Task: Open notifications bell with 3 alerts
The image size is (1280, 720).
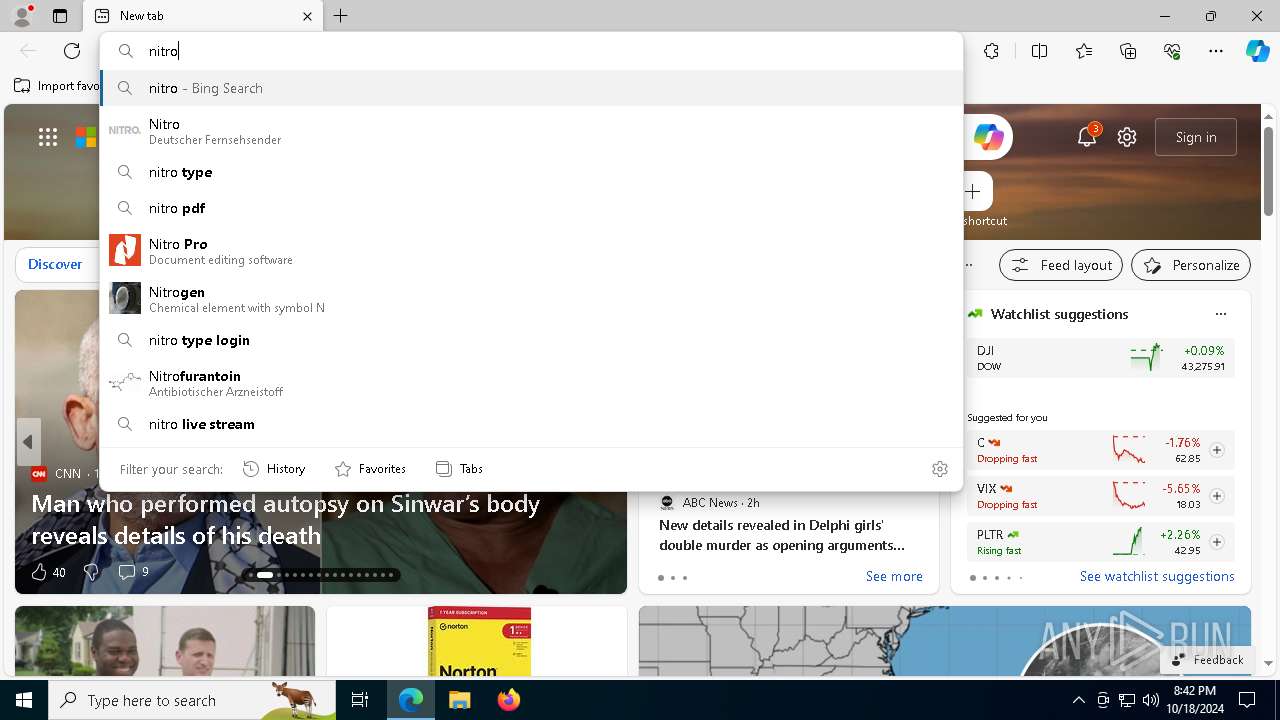Action: click(1087, 137)
